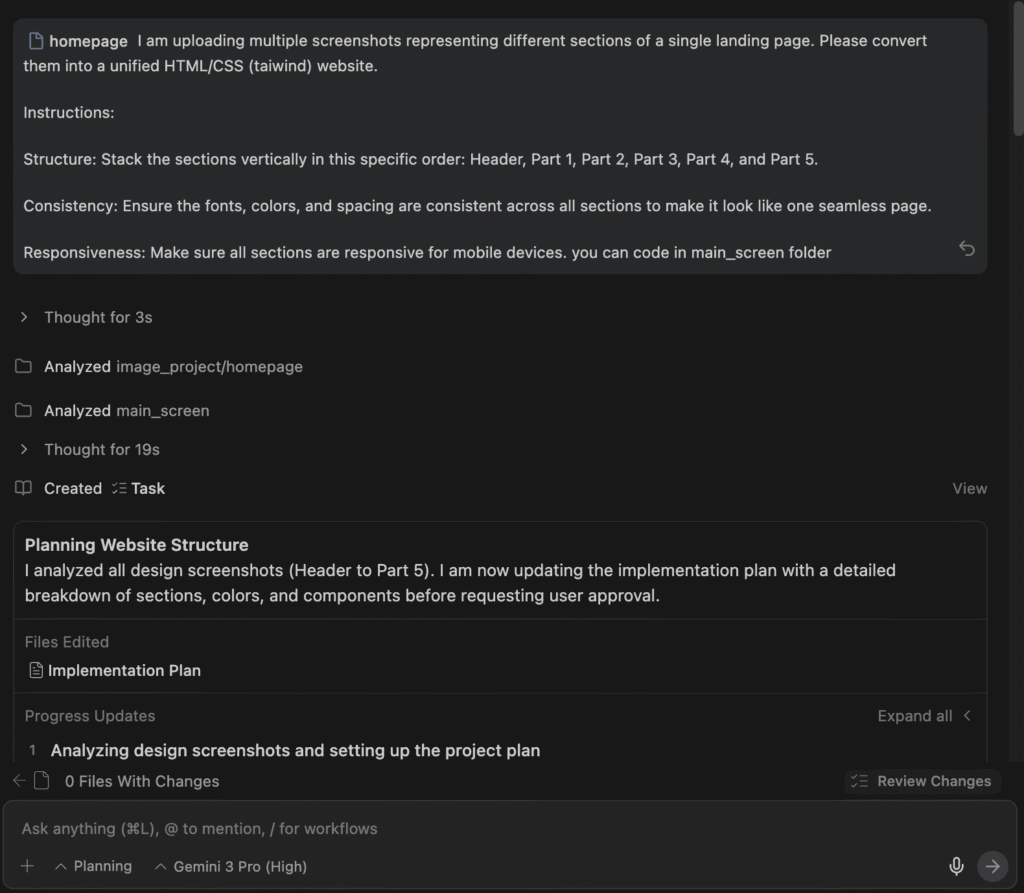
Task: Open the Planning mode dropdown
Action: point(93,866)
